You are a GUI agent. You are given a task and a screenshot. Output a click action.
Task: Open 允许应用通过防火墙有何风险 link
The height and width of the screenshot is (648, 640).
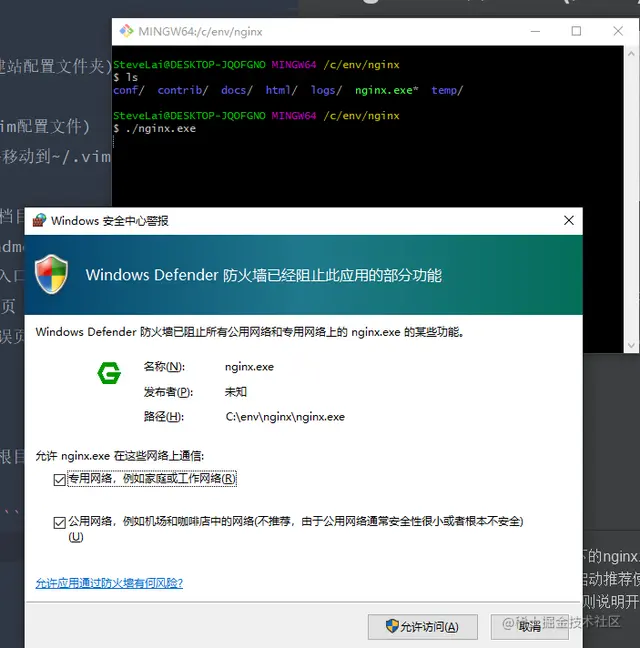[109, 583]
